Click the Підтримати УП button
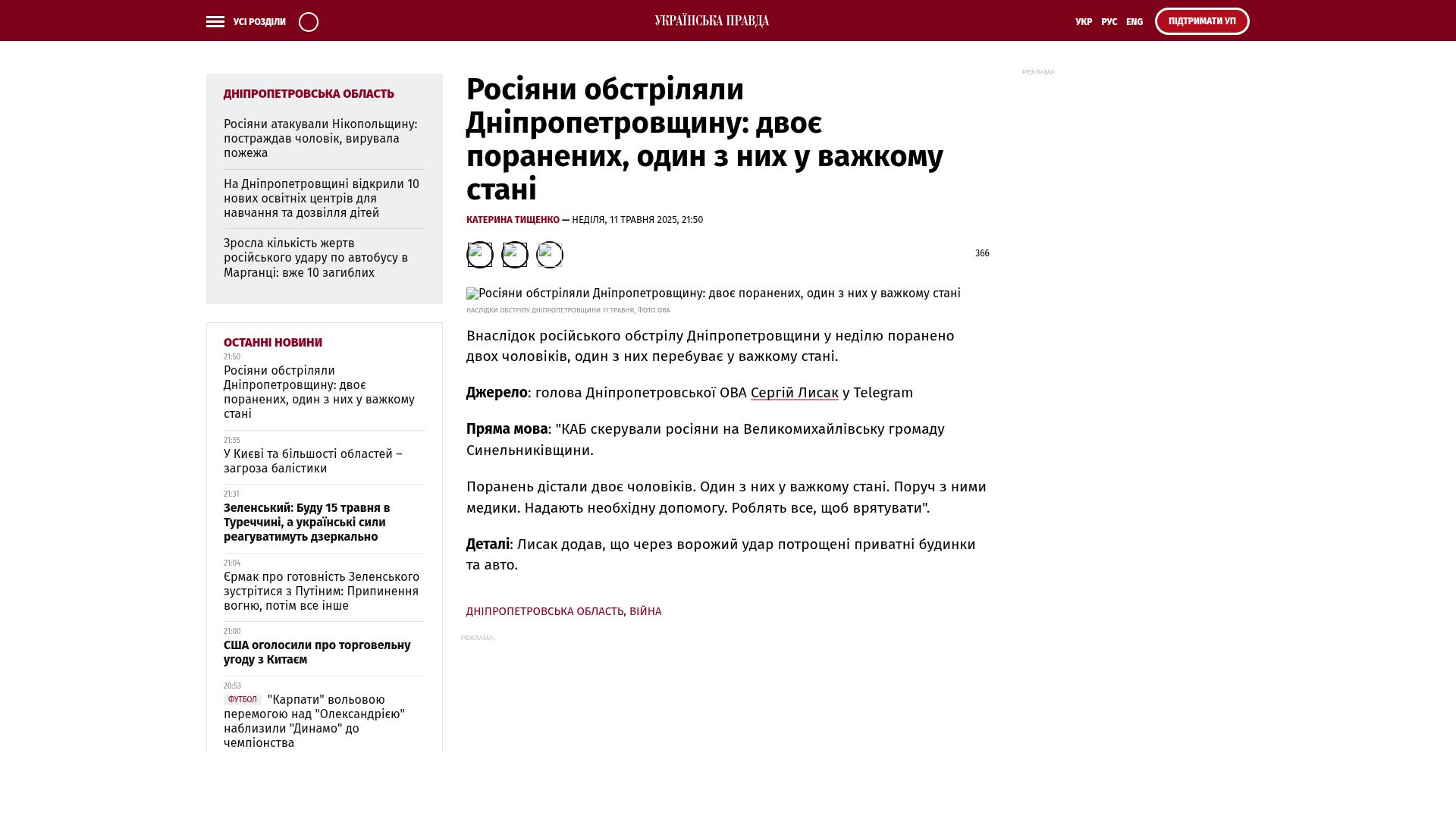Screen dimensions: 1456x819 (1202, 21)
